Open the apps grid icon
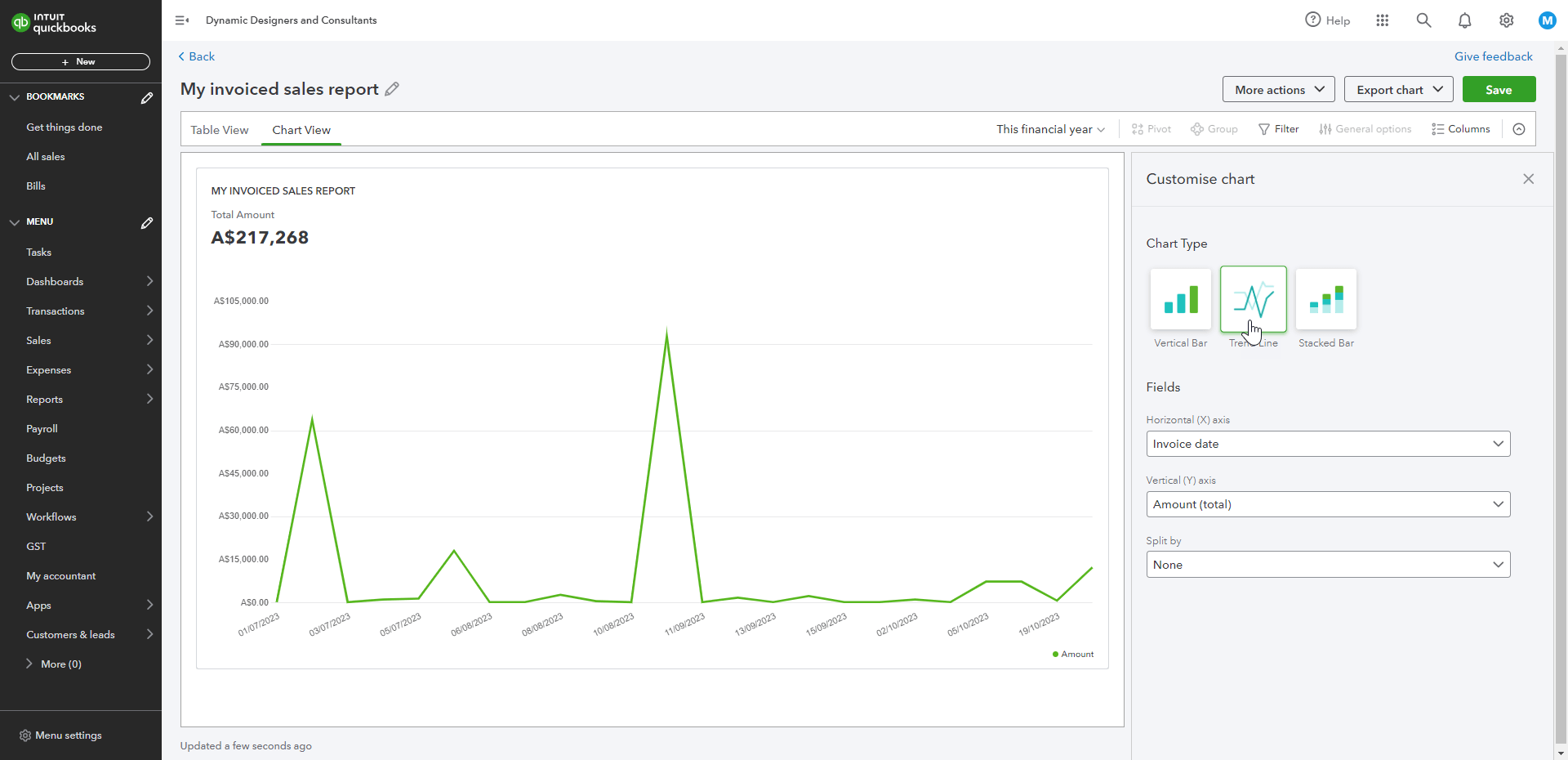 1383,20
